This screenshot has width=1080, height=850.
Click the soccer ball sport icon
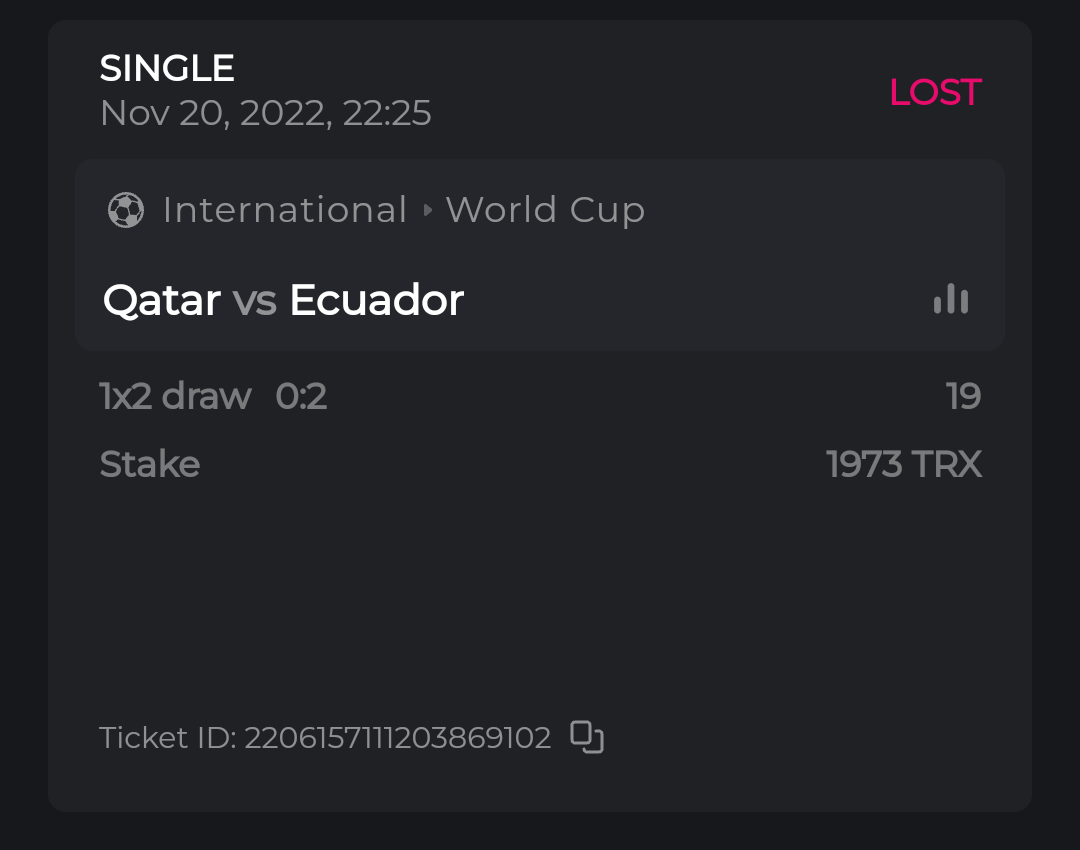(126, 210)
